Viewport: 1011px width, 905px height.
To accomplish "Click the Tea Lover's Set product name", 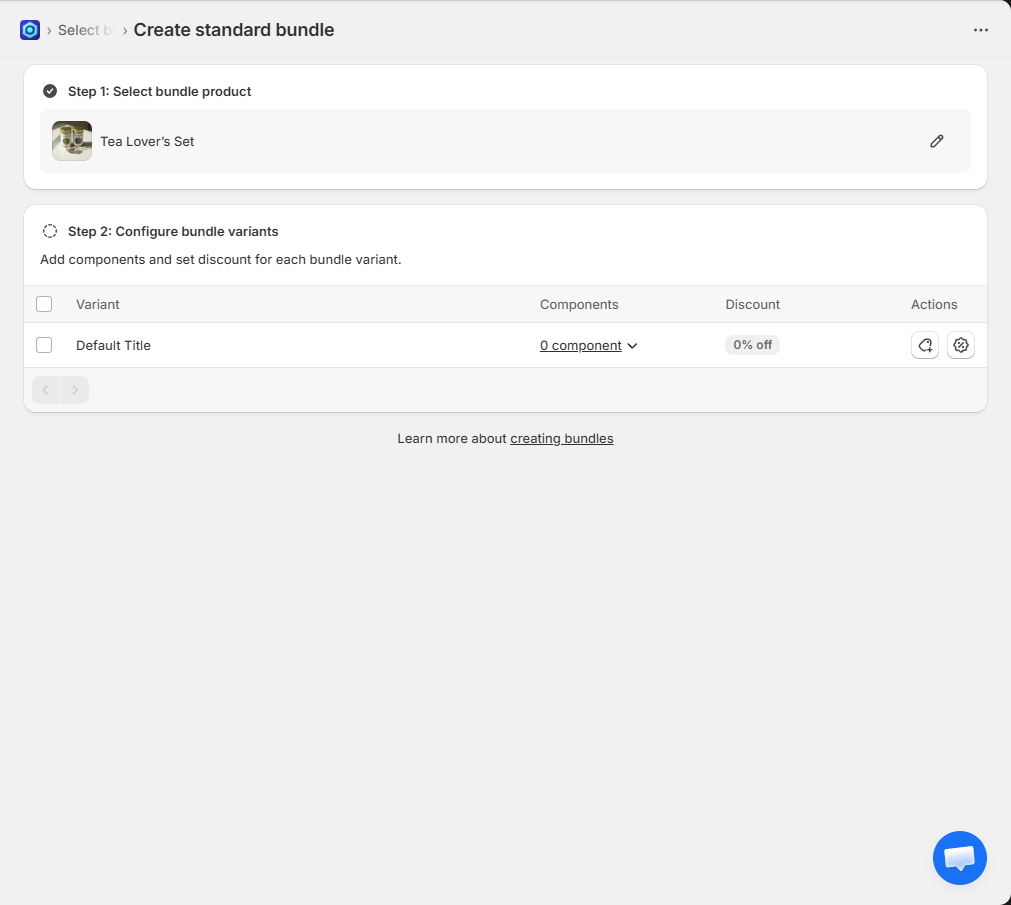I will [x=147, y=141].
